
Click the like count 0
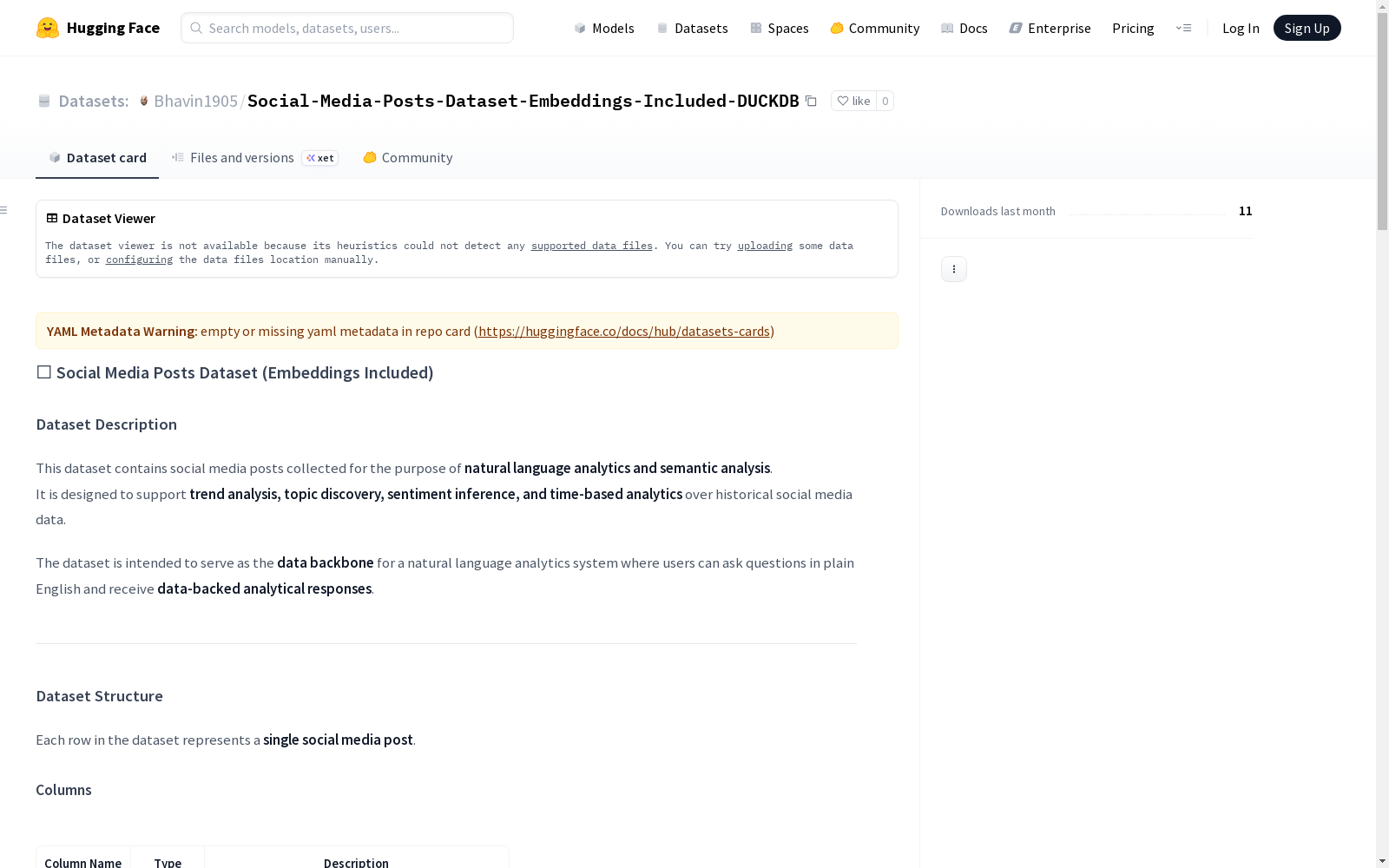click(885, 101)
